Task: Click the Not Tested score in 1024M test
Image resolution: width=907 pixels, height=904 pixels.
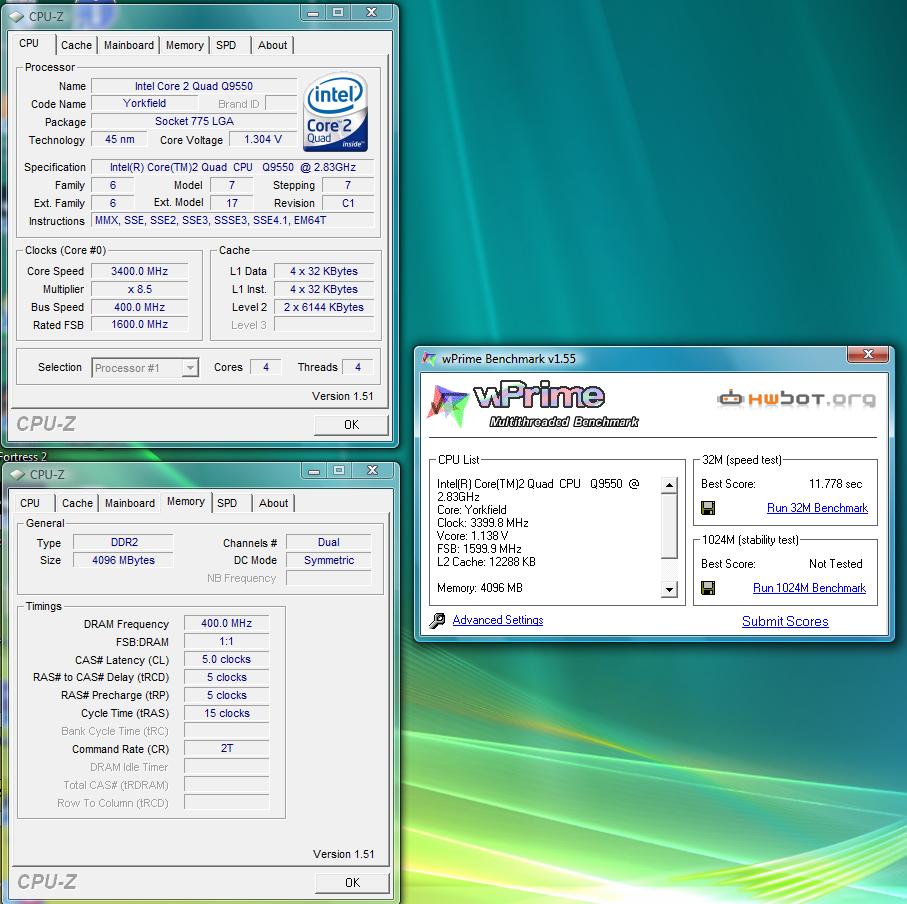Action: pyautogui.click(x=835, y=564)
